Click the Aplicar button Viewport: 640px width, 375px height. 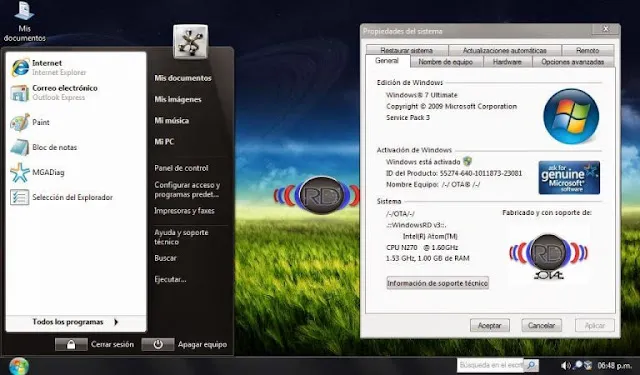tap(595, 325)
